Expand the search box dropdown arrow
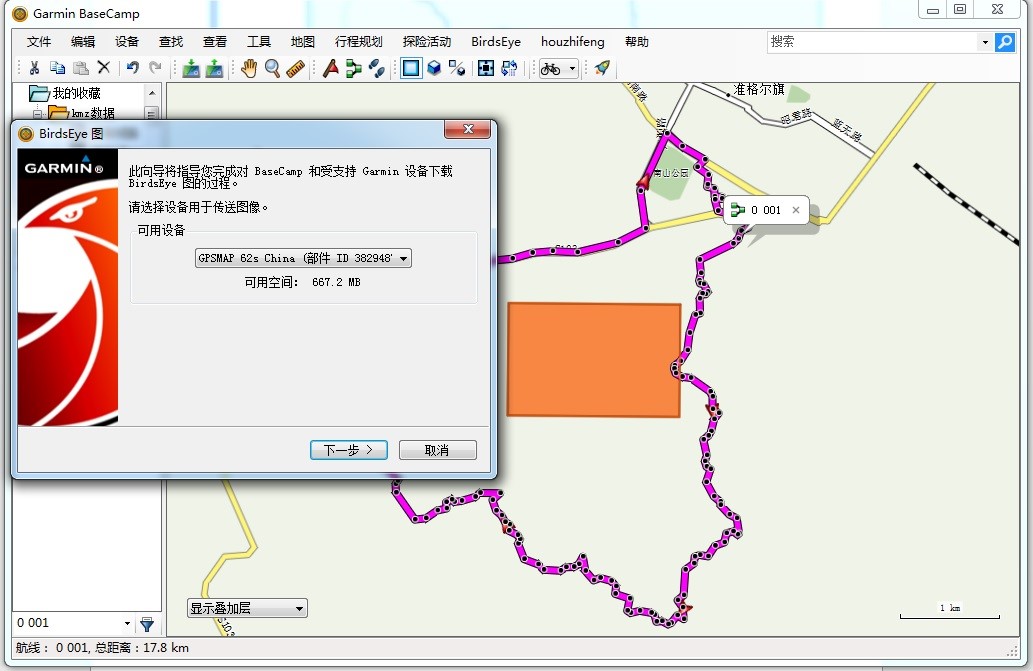 coord(986,42)
